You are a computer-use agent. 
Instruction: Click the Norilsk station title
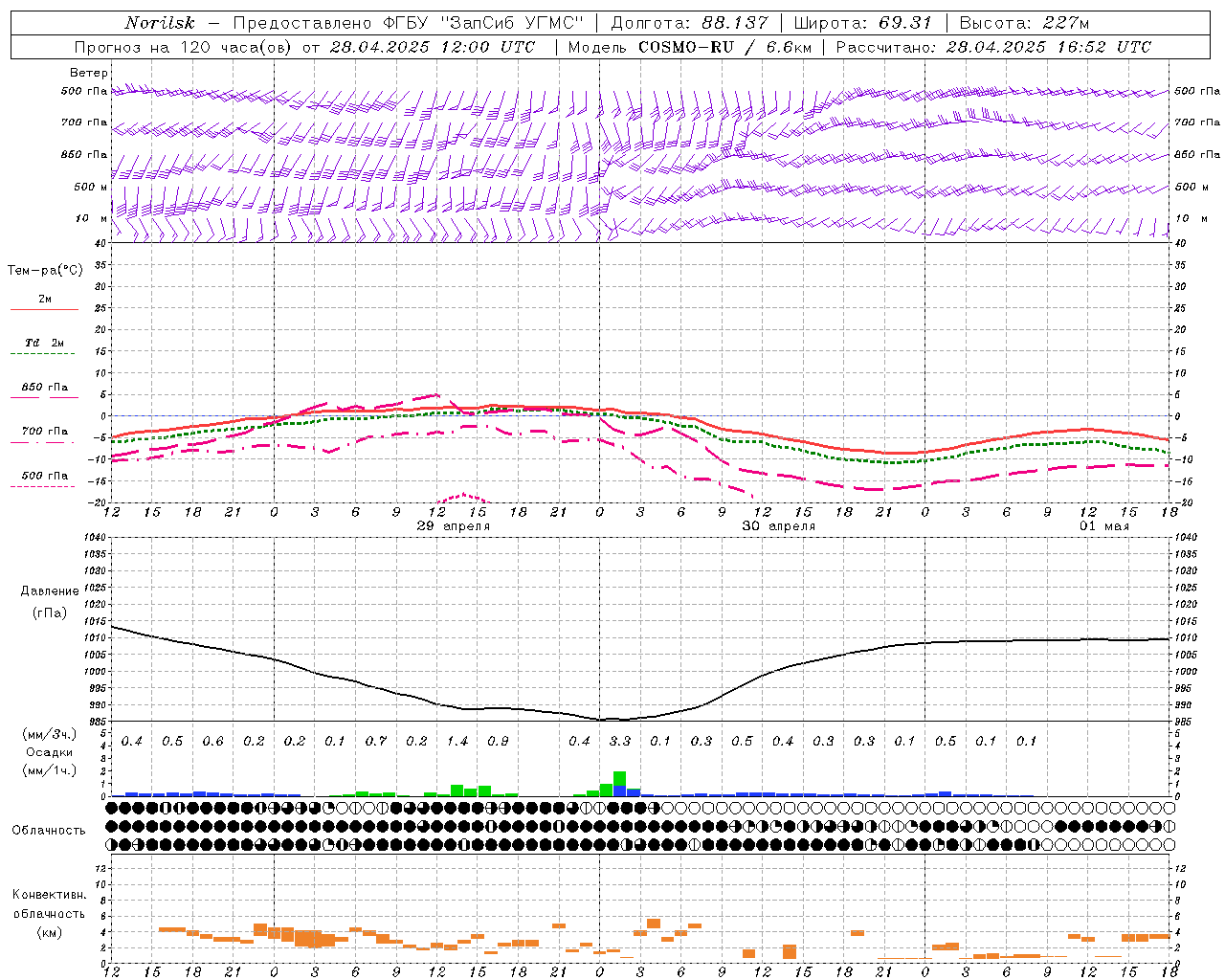pos(160,23)
